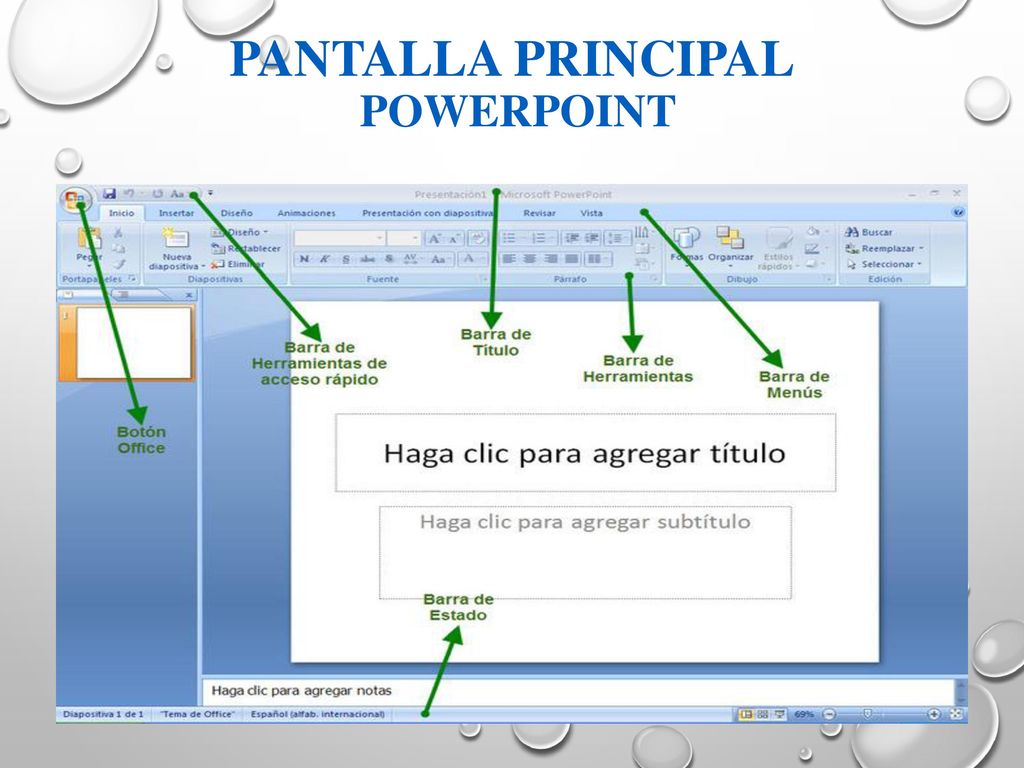Toggle align text right
Viewport: 1024px width, 768px height.
tap(551, 259)
